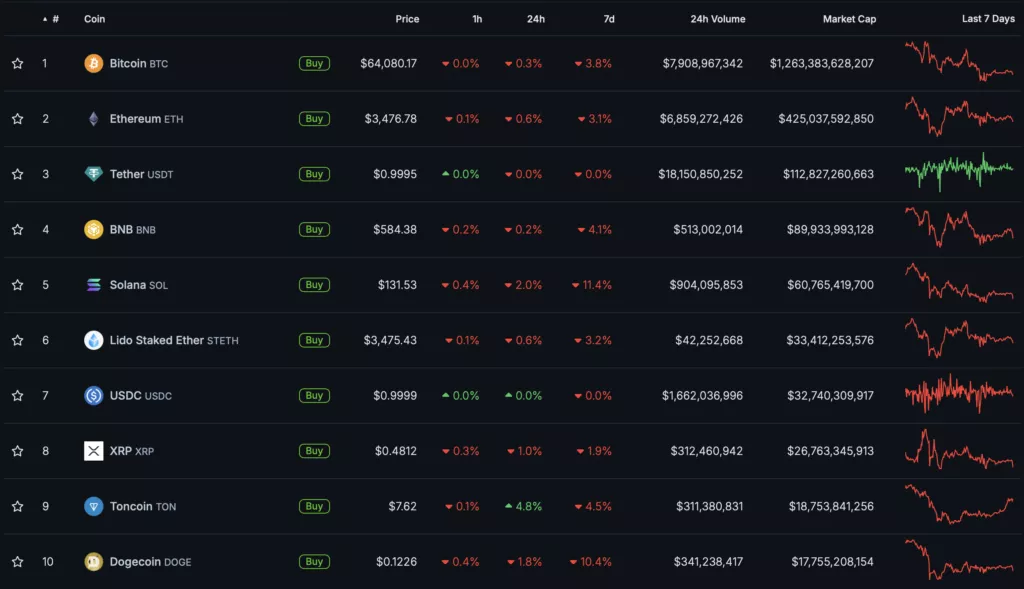Click the Tether coin logo
This screenshot has height=589, width=1024.
(93, 174)
